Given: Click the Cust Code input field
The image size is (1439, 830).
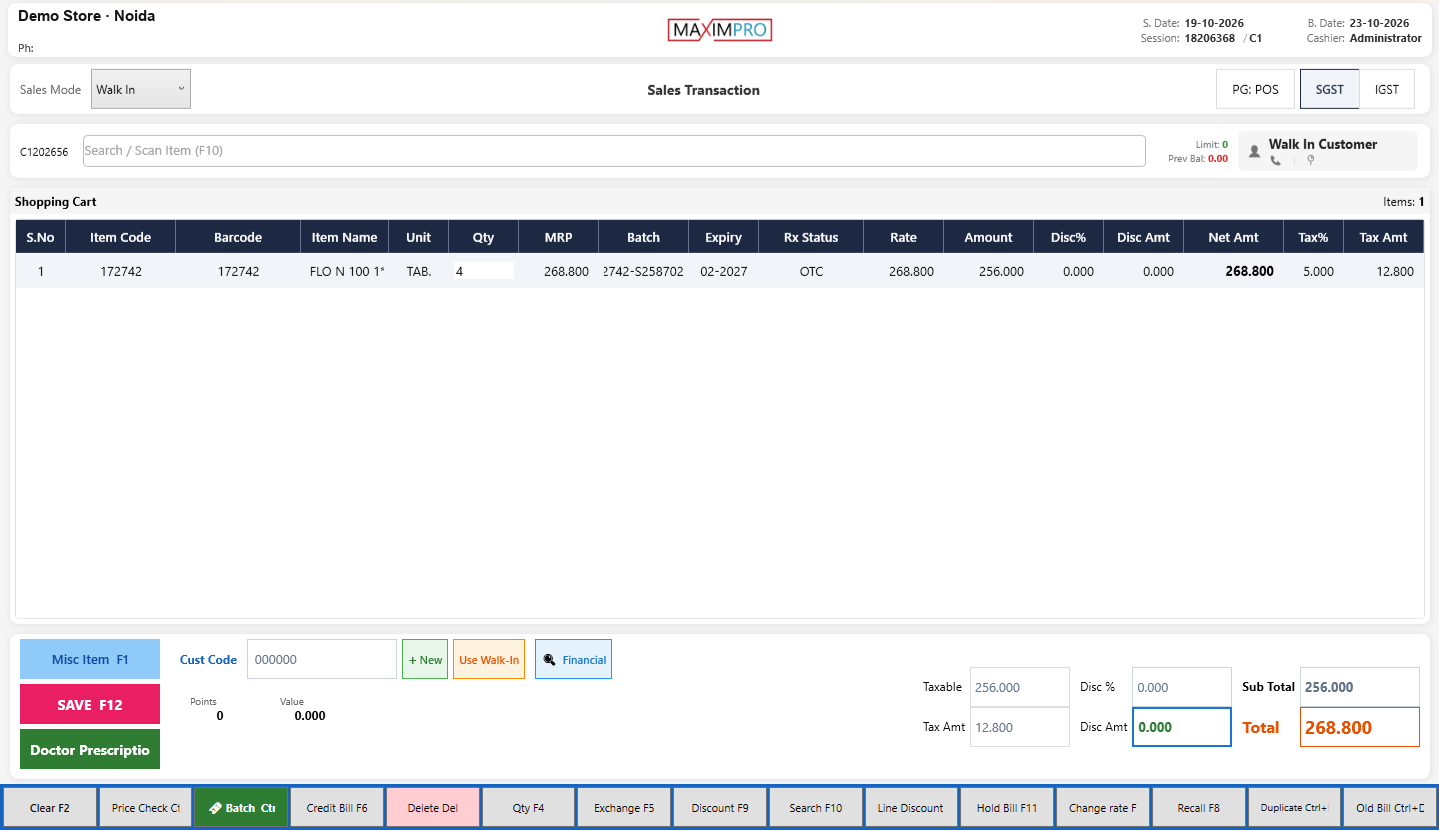Looking at the screenshot, I should click(x=322, y=660).
